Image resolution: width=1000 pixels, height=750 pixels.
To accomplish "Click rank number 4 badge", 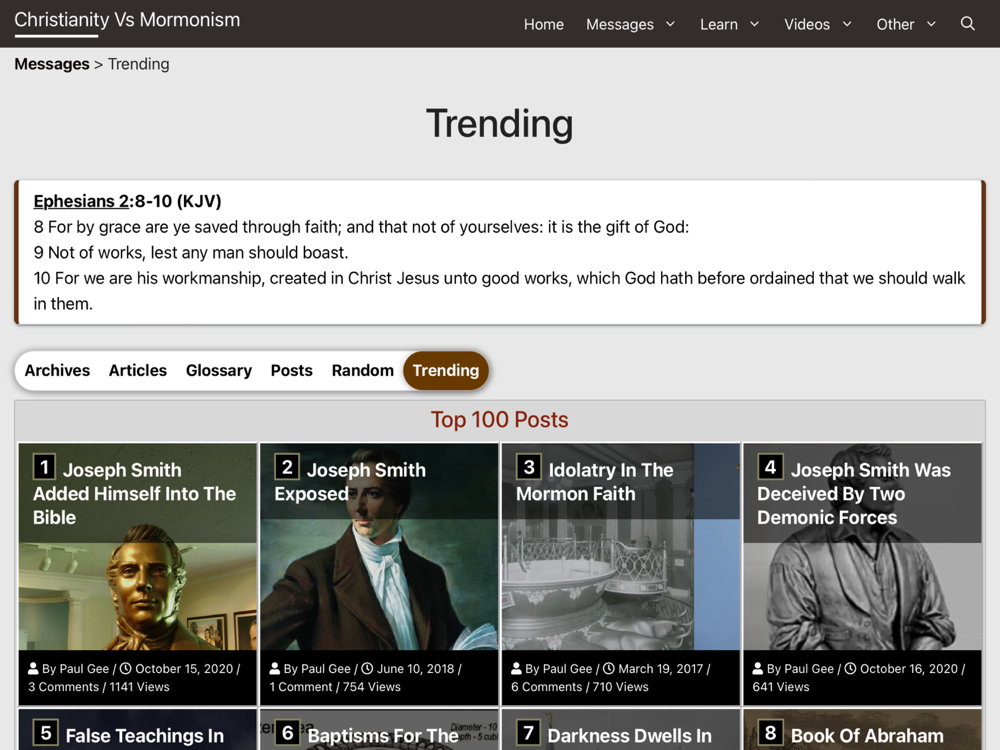I will (770, 467).
